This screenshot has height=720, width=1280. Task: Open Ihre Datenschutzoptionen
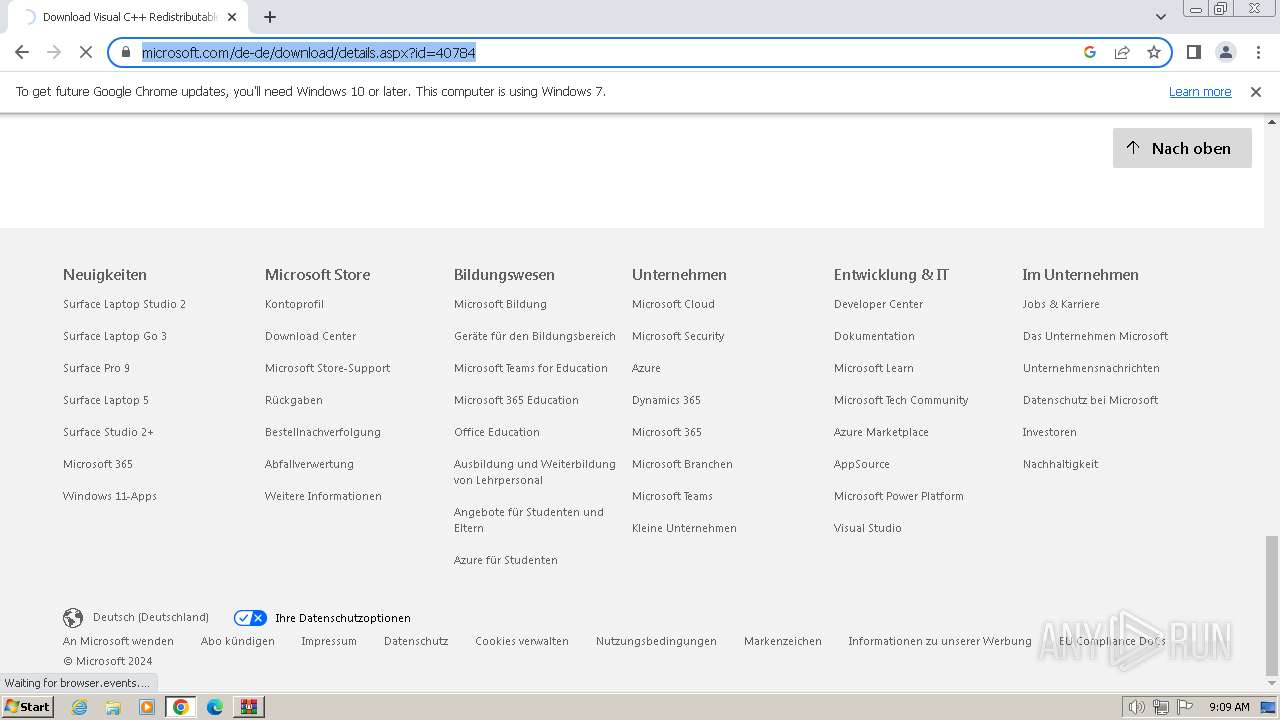pyautogui.click(x=342, y=618)
